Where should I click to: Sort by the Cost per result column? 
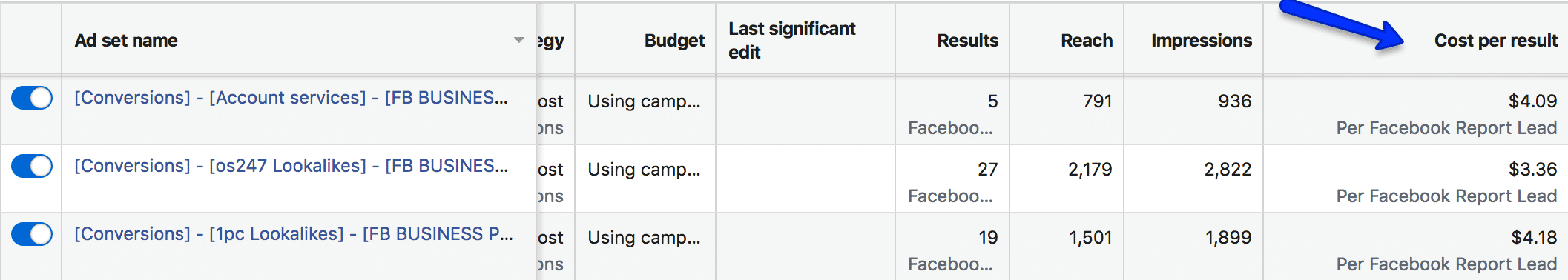click(x=1495, y=41)
